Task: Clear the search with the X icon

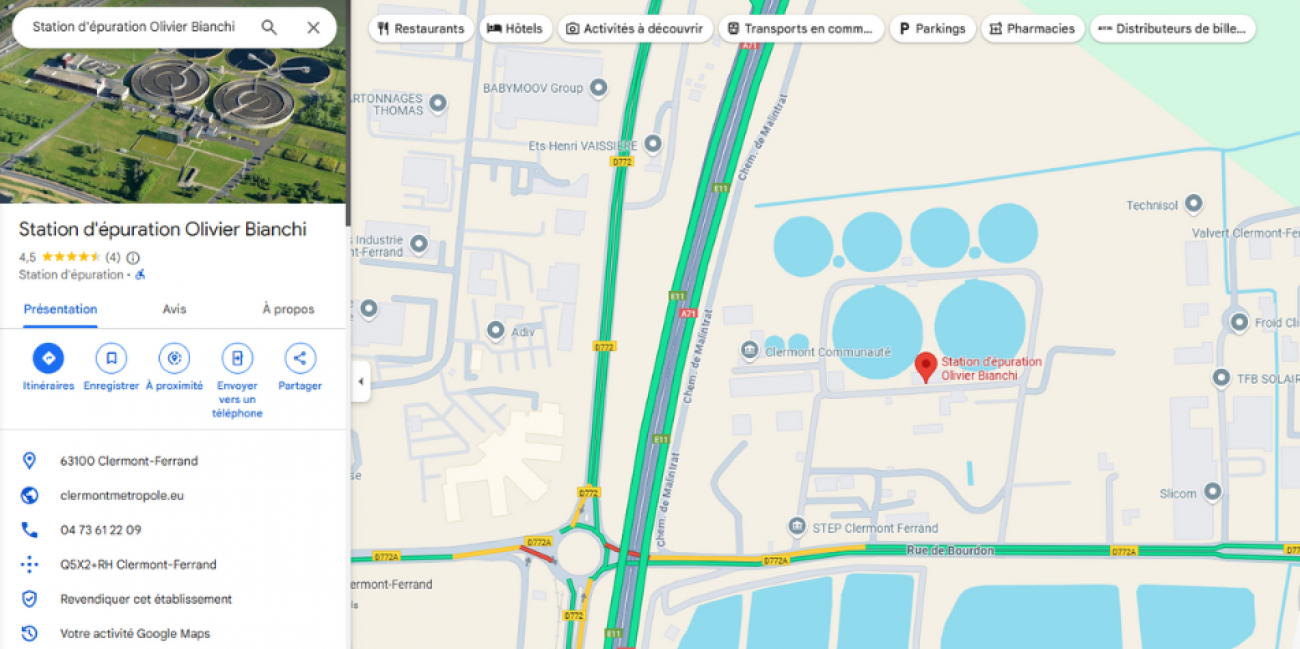Action: coord(313,27)
